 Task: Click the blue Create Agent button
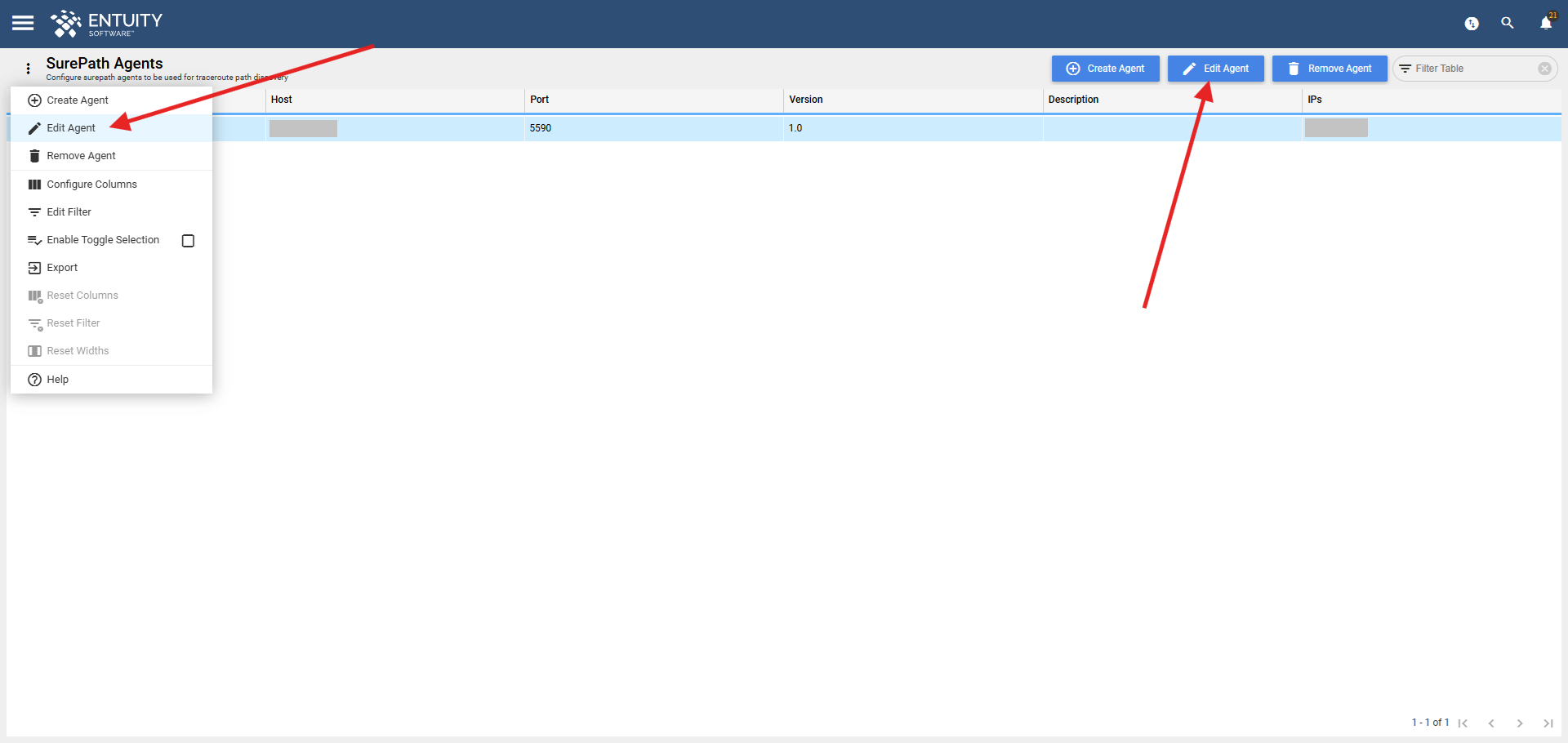pyautogui.click(x=1105, y=69)
